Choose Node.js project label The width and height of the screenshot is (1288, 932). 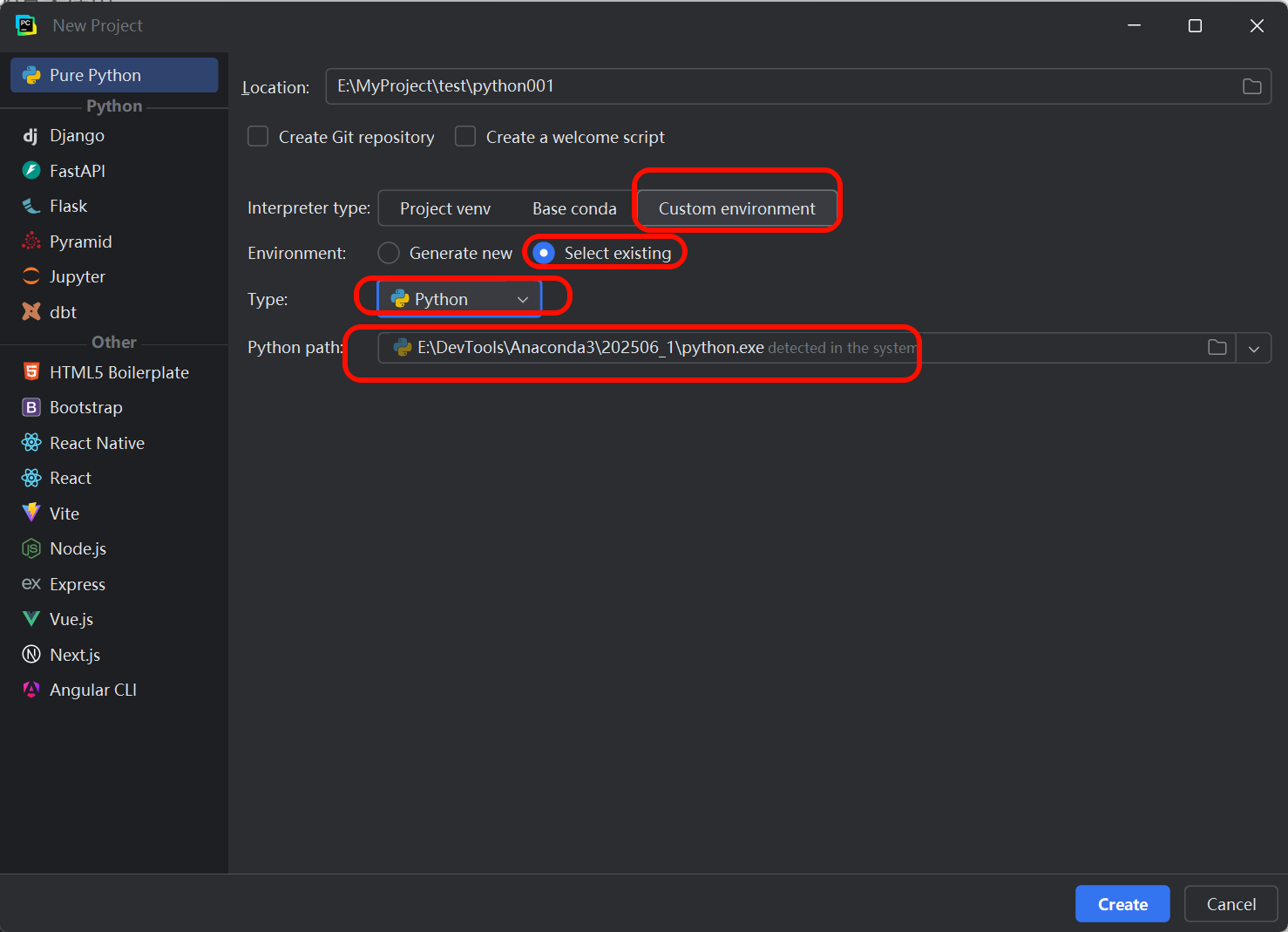[x=78, y=548]
